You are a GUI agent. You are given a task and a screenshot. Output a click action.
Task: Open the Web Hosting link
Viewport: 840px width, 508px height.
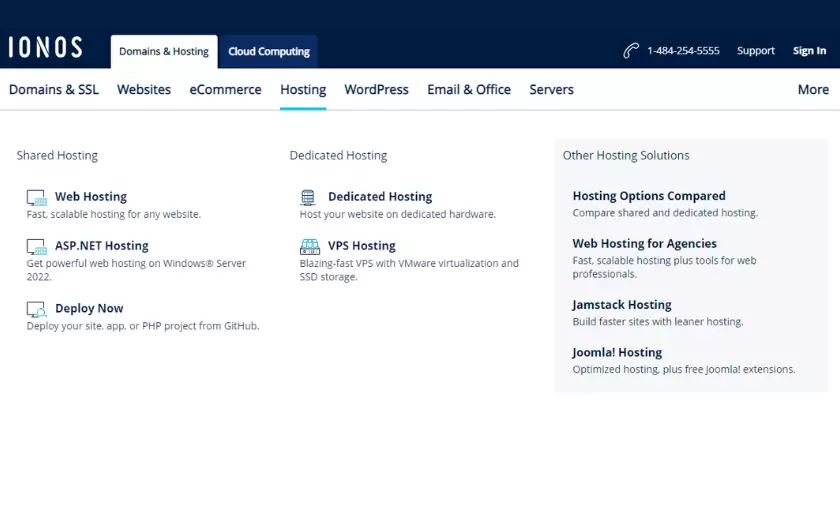click(91, 197)
